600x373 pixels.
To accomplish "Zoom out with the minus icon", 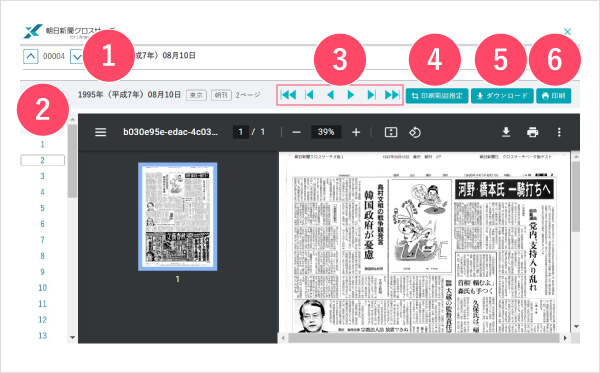I will [x=297, y=132].
